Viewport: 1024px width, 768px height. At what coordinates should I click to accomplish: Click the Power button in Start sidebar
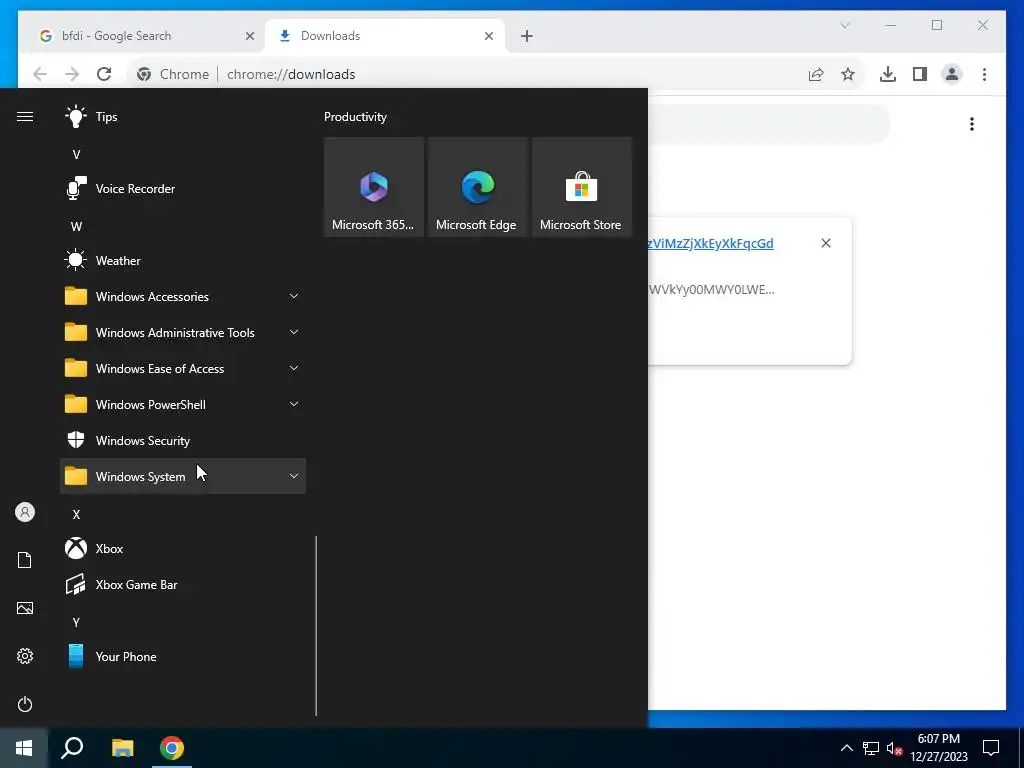[x=25, y=704]
